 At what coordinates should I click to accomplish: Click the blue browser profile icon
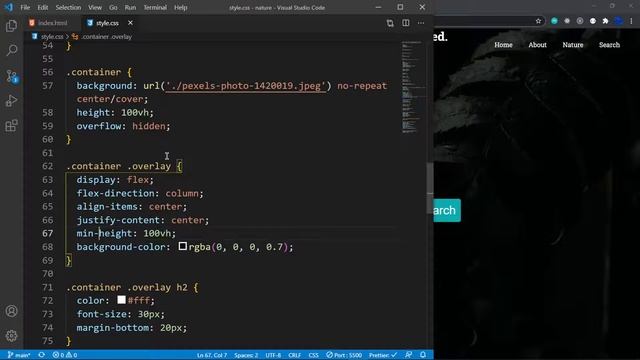pyautogui.click(x=619, y=21)
